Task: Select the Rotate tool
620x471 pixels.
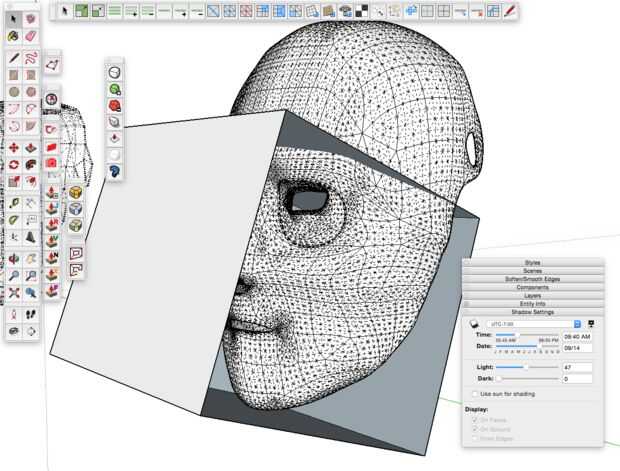Action: pyautogui.click(x=14, y=165)
